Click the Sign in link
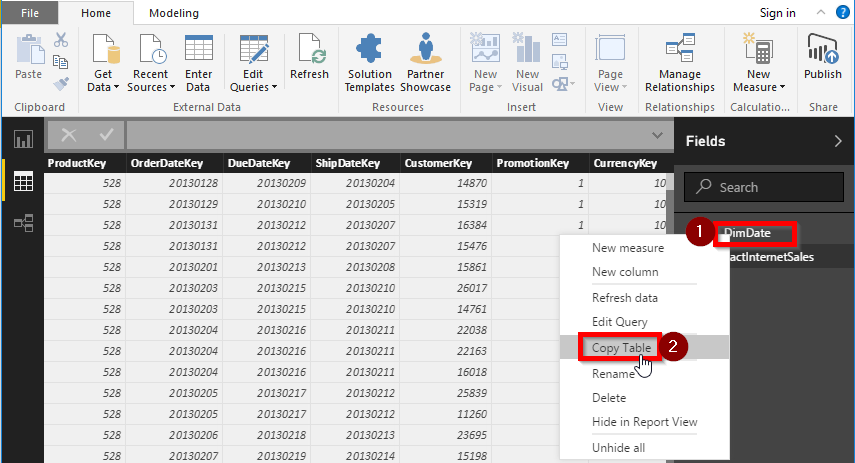This screenshot has width=855, height=463. [778, 13]
